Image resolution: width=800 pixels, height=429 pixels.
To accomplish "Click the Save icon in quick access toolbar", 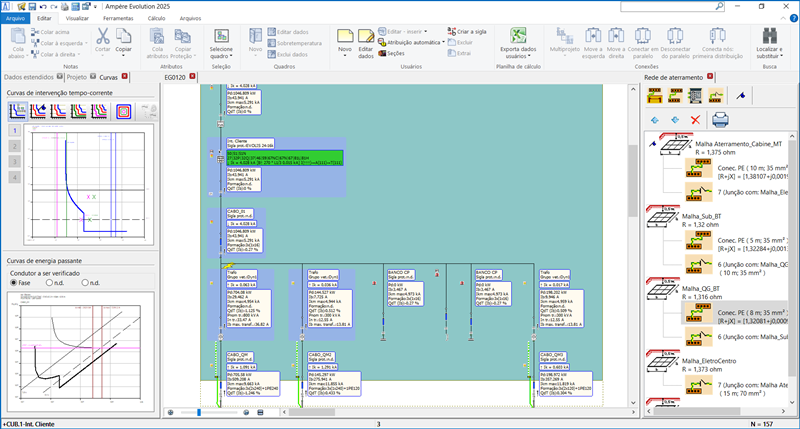I will (32, 7).
